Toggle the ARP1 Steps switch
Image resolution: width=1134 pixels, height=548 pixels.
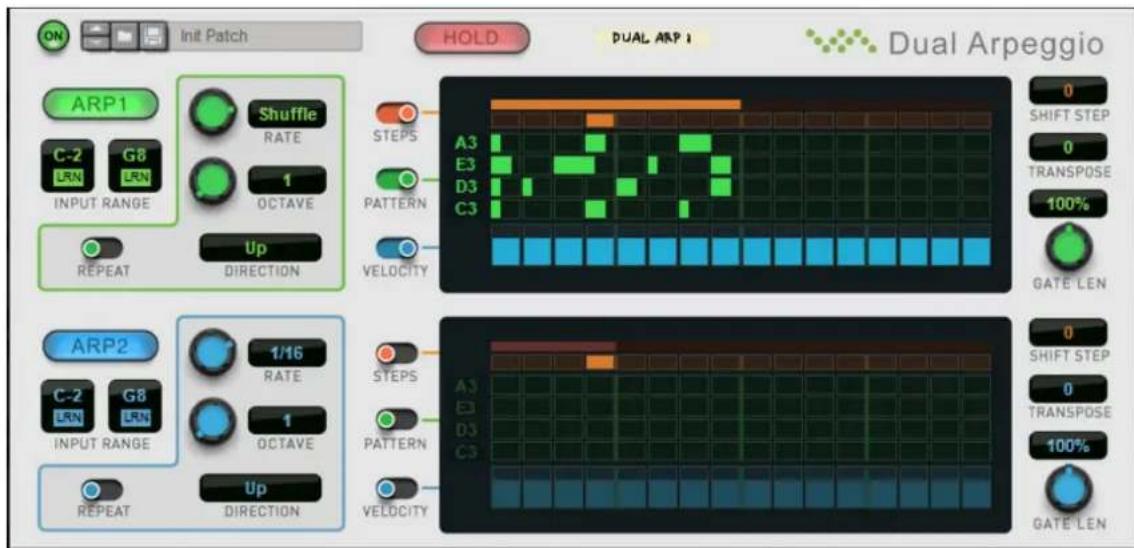click(x=397, y=113)
